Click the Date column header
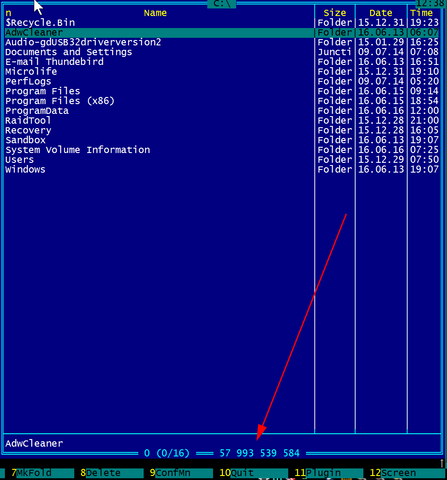Screen dimensions: 447x480 tap(381, 13)
